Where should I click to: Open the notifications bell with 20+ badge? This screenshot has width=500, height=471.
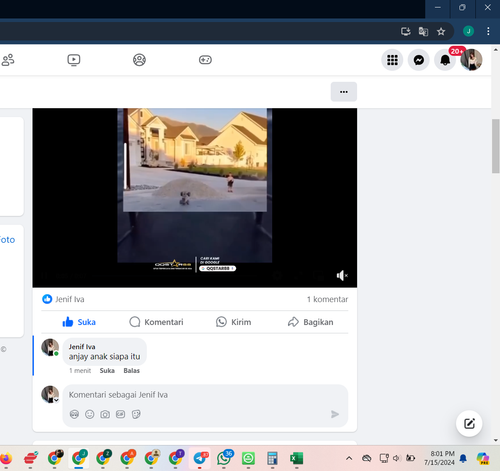(445, 60)
